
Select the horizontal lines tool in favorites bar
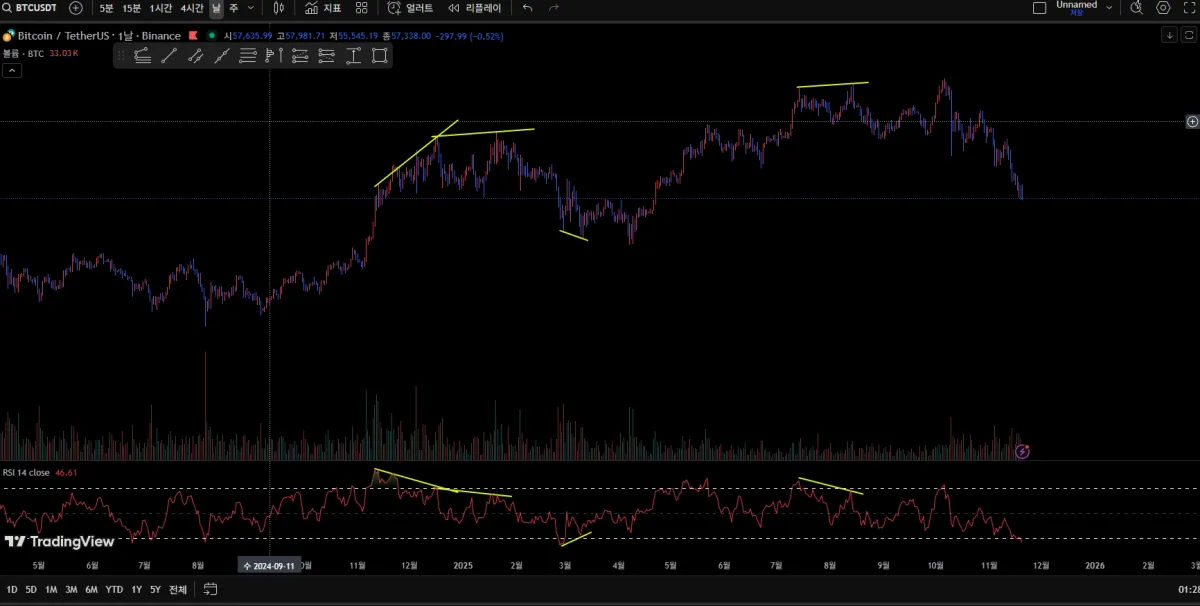[x=248, y=56]
